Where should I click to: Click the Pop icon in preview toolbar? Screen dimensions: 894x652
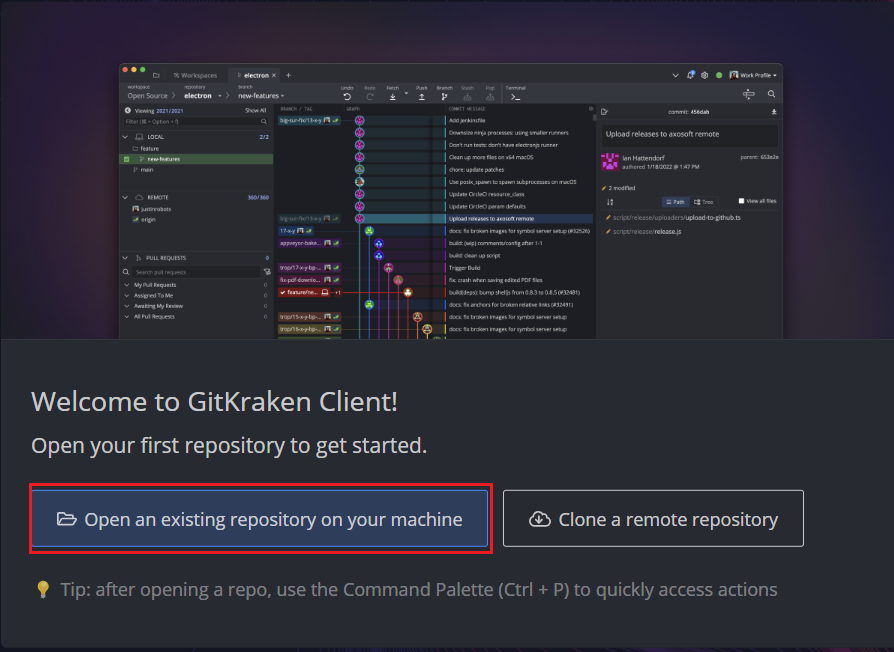pyautogui.click(x=490, y=97)
